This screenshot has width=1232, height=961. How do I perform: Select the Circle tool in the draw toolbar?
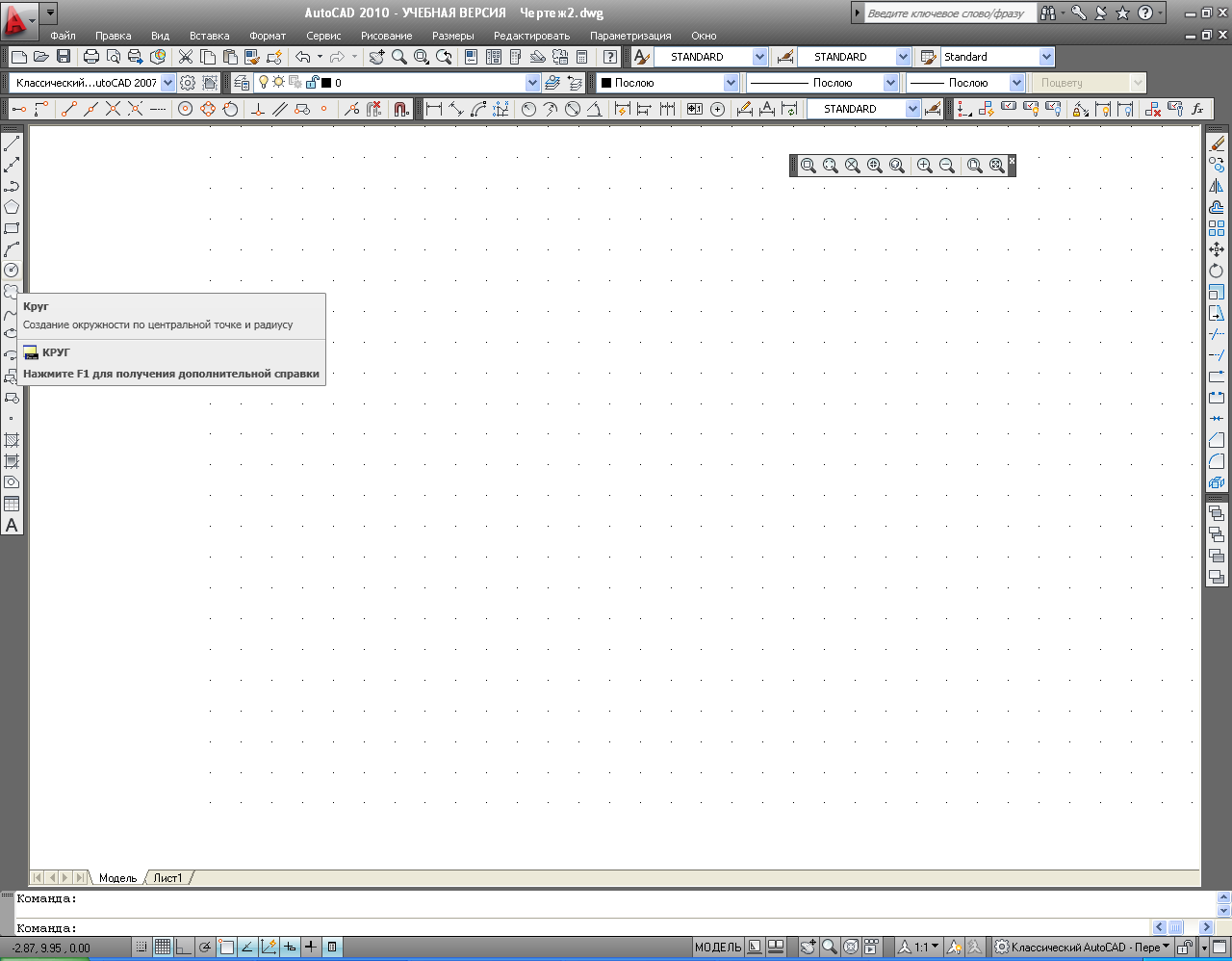[12, 271]
